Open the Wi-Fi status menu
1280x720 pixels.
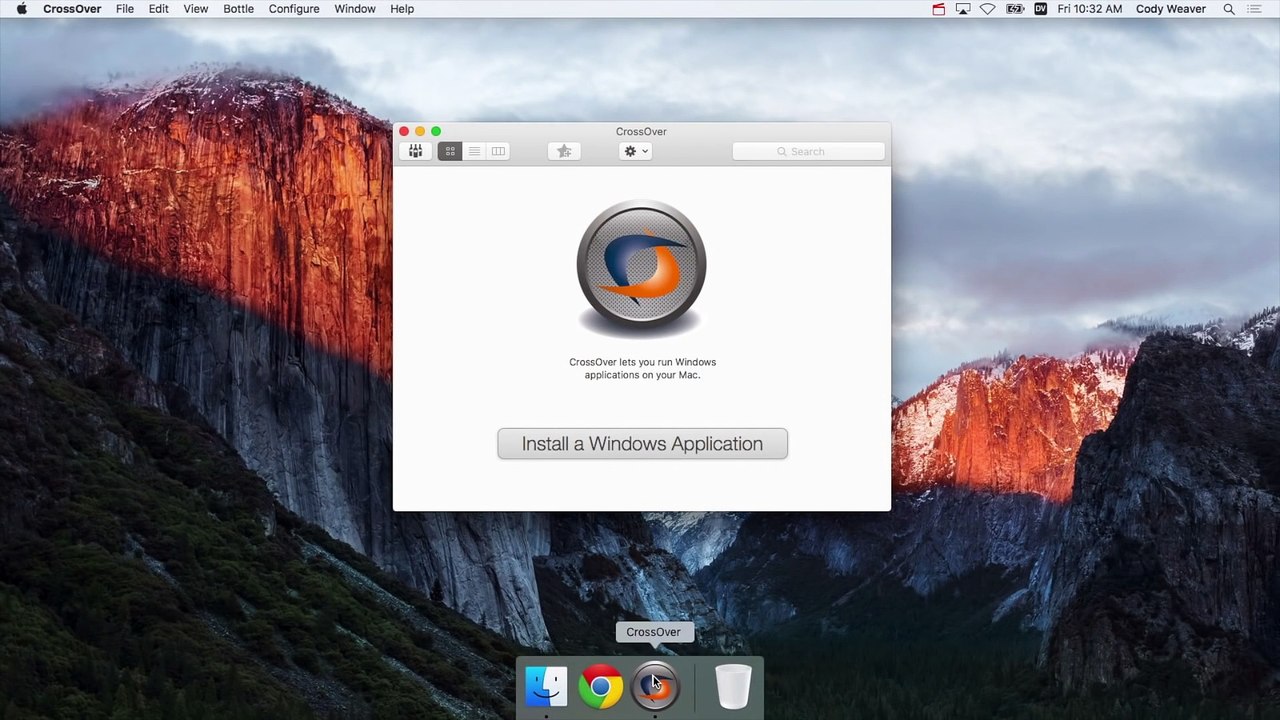(988, 9)
